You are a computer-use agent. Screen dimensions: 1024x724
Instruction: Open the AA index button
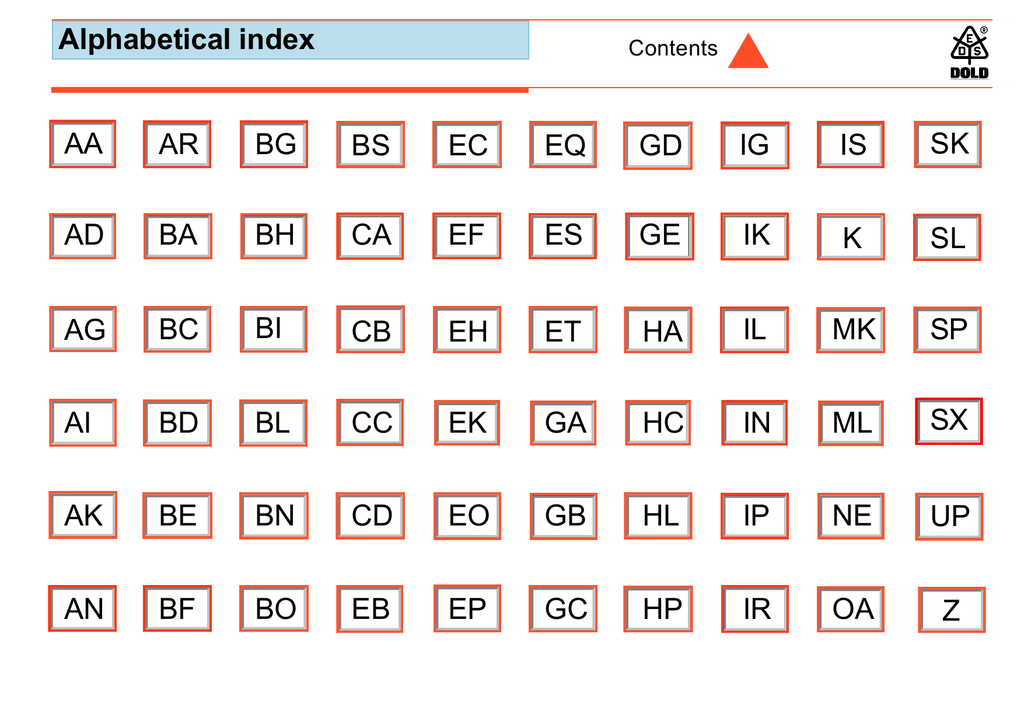point(83,144)
